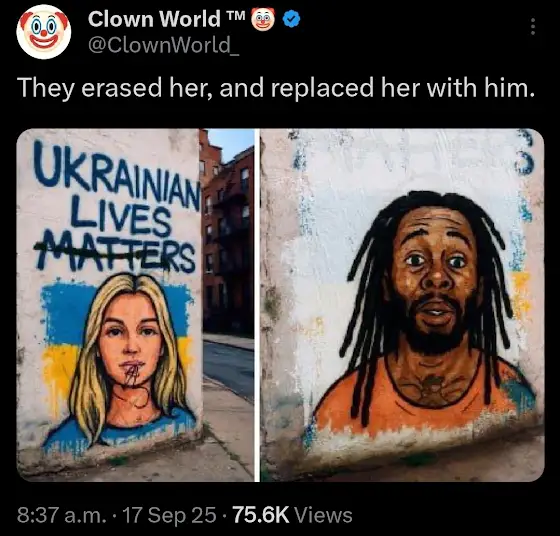Screen dimensions: 560x536
Task: Click the UKRAINIAN graffiti word in left image
Action: 116,177
